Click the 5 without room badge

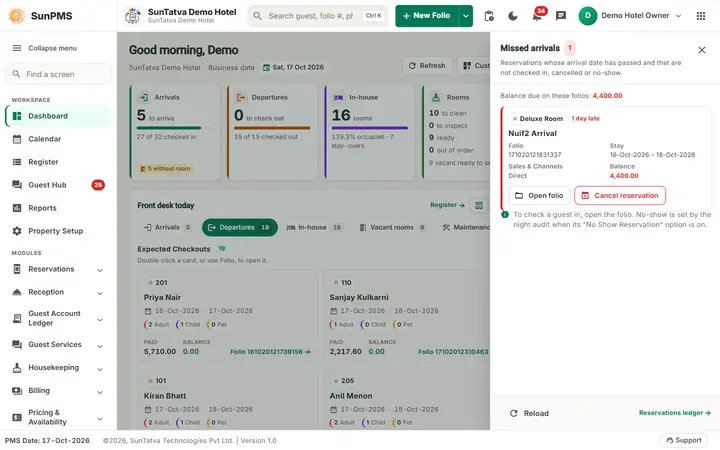(x=165, y=169)
